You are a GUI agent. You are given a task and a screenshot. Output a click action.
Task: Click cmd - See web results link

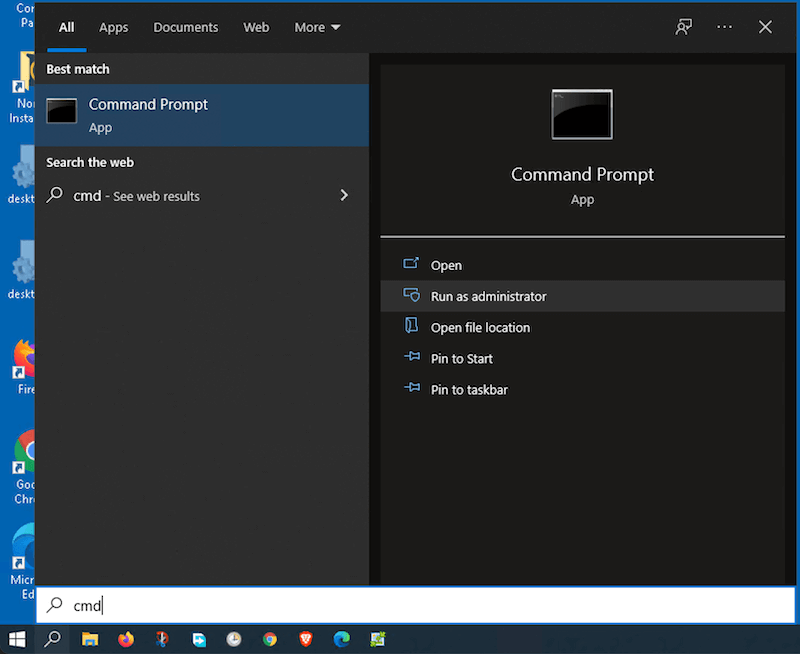tap(136, 196)
